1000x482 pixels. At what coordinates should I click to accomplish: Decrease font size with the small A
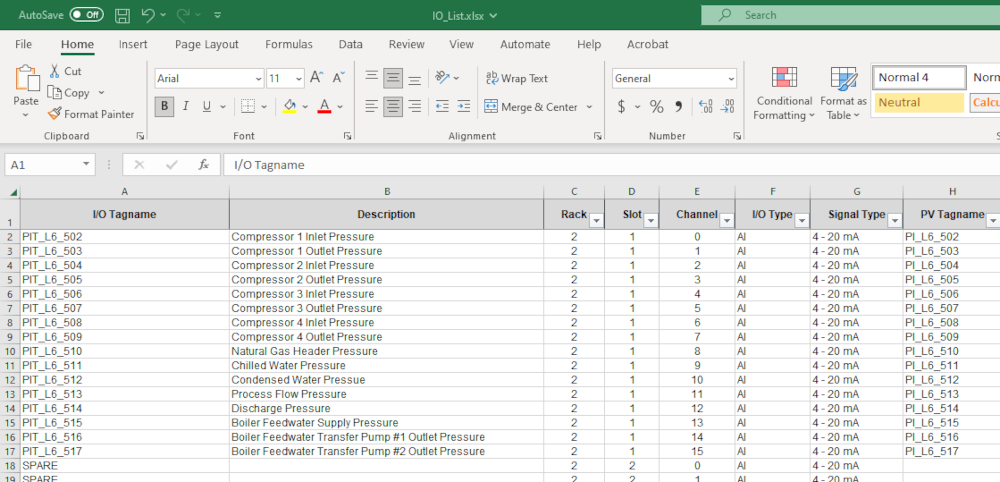click(x=339, y=78)
